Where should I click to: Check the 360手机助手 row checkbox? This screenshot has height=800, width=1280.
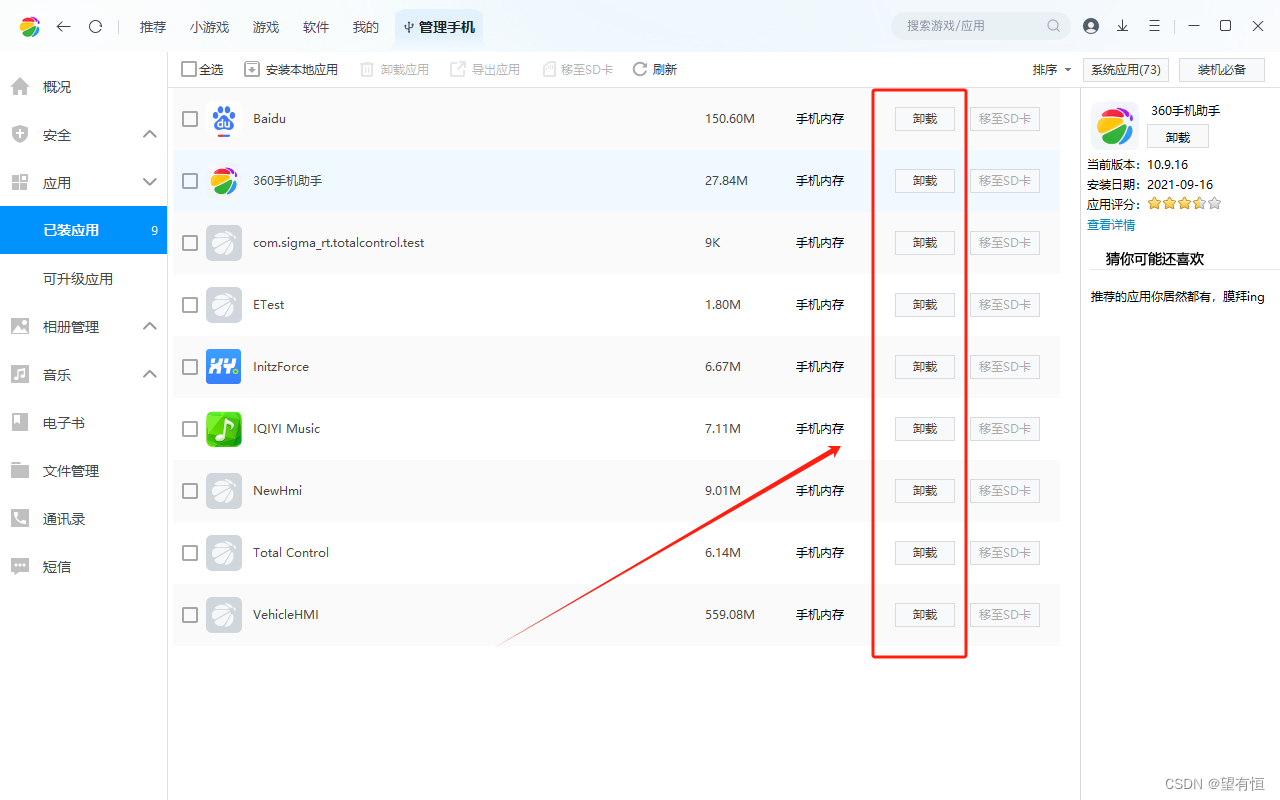tap(190, 181)
